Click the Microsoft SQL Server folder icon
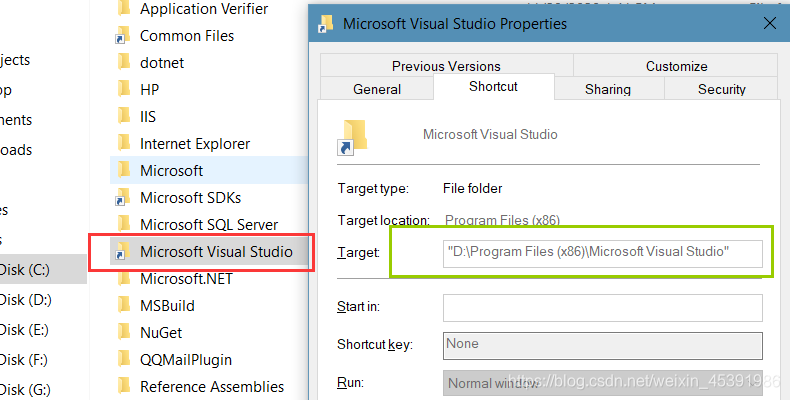 [123, 224]
